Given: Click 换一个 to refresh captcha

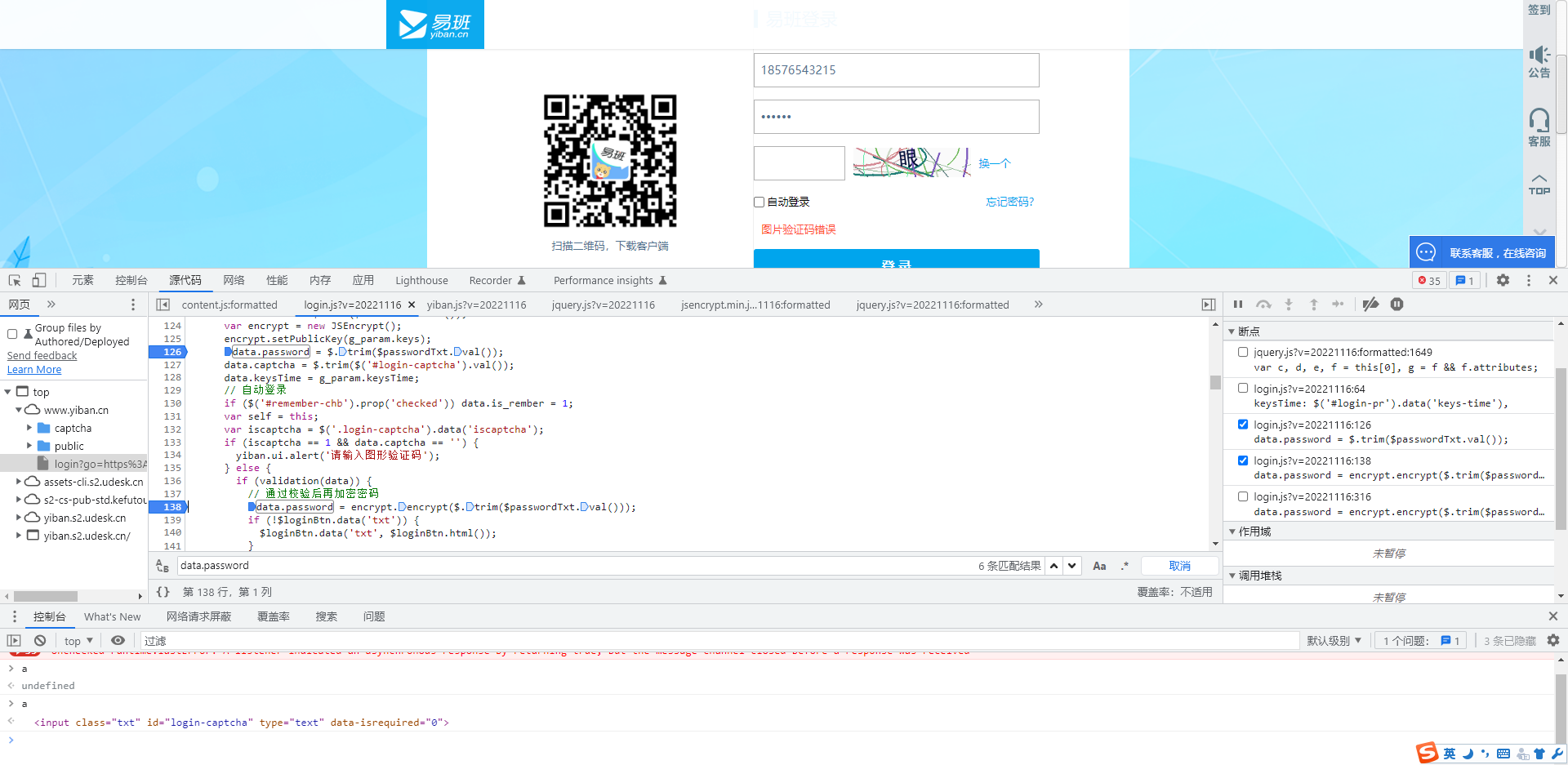Looking at the screenshot, I should 994,163.
